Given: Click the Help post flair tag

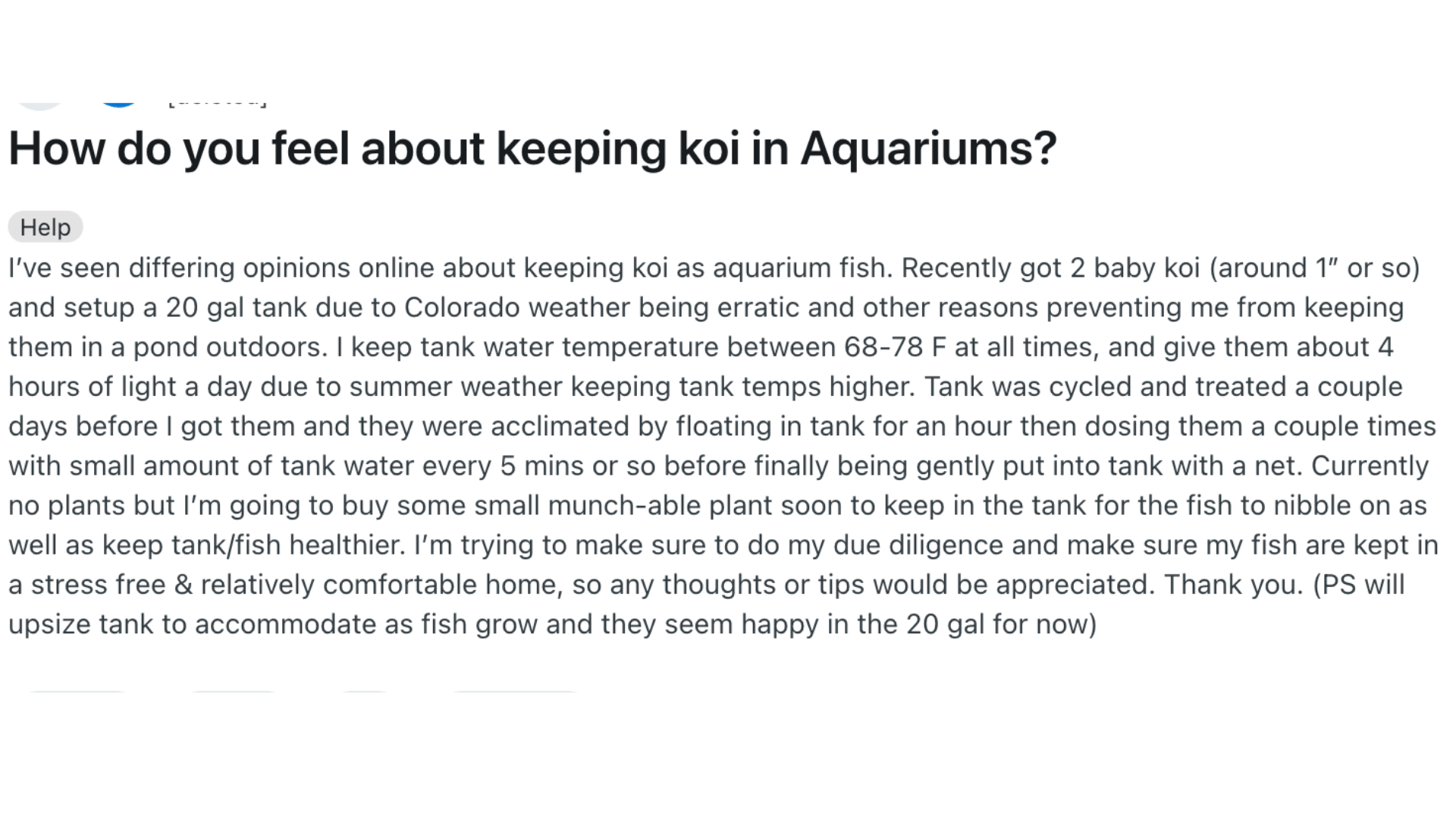Looking at the screenshot, I should point(45,227).
